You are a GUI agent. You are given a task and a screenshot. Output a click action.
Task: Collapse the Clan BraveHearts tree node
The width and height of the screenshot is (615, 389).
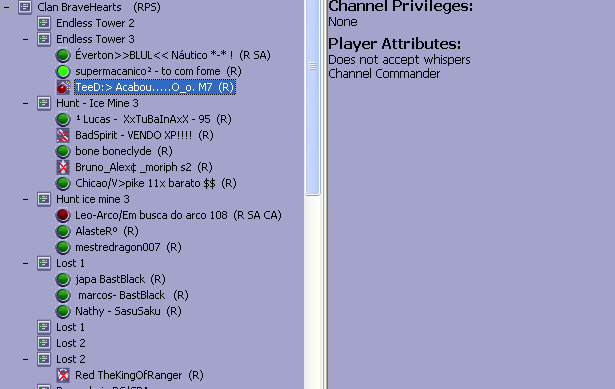(x=7, y=7)
